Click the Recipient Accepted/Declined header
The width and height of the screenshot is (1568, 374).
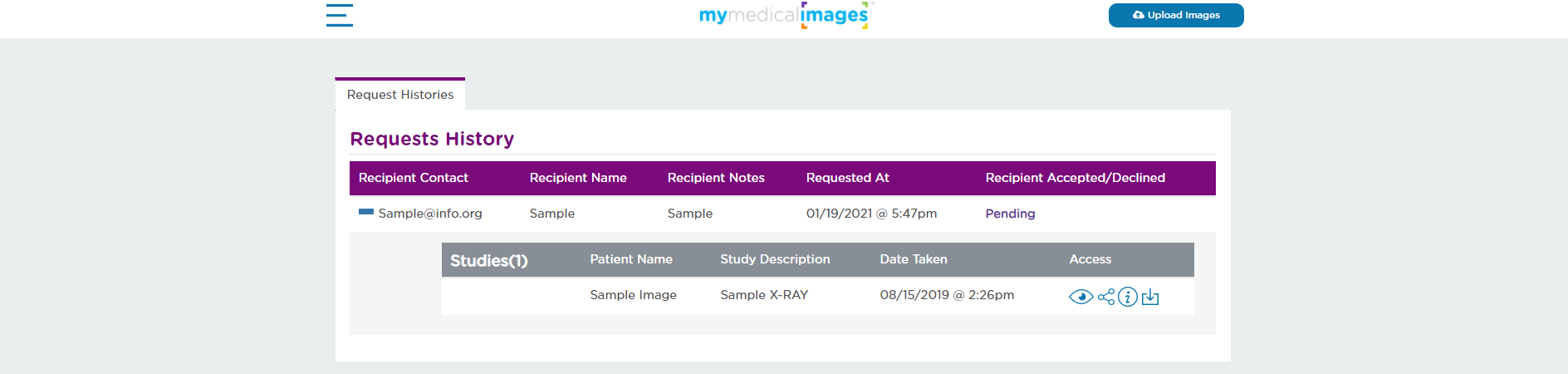click(1076, 178)
